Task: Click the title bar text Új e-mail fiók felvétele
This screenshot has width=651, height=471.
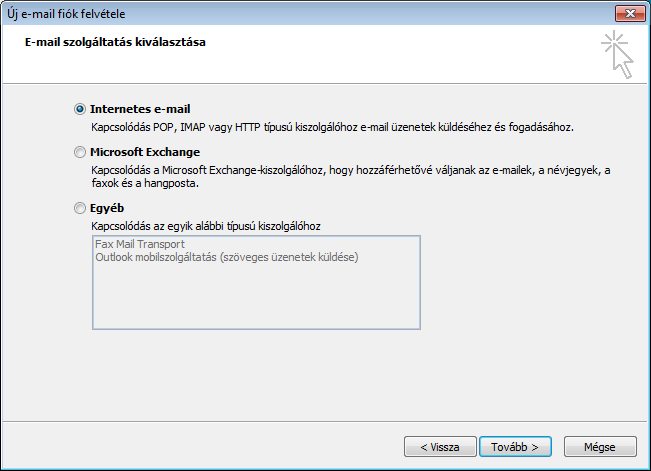Action: click(x=66, y=14)
